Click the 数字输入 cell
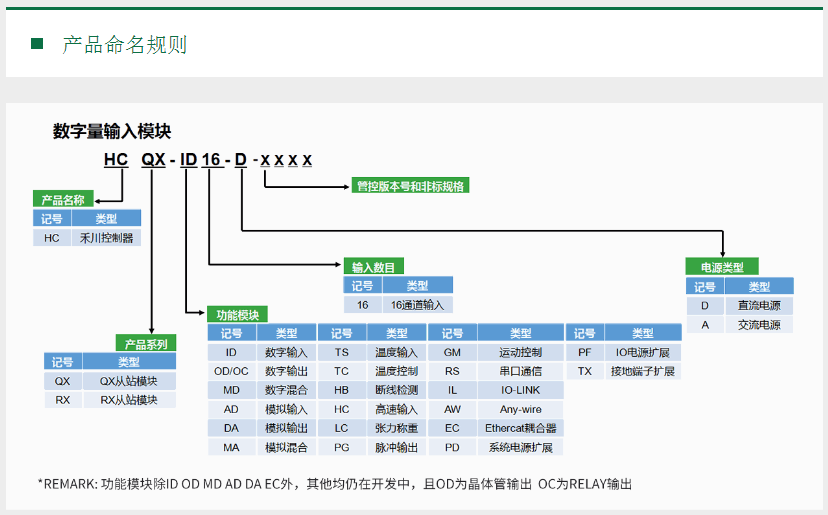The image size is (828, 515). point(286,352)
